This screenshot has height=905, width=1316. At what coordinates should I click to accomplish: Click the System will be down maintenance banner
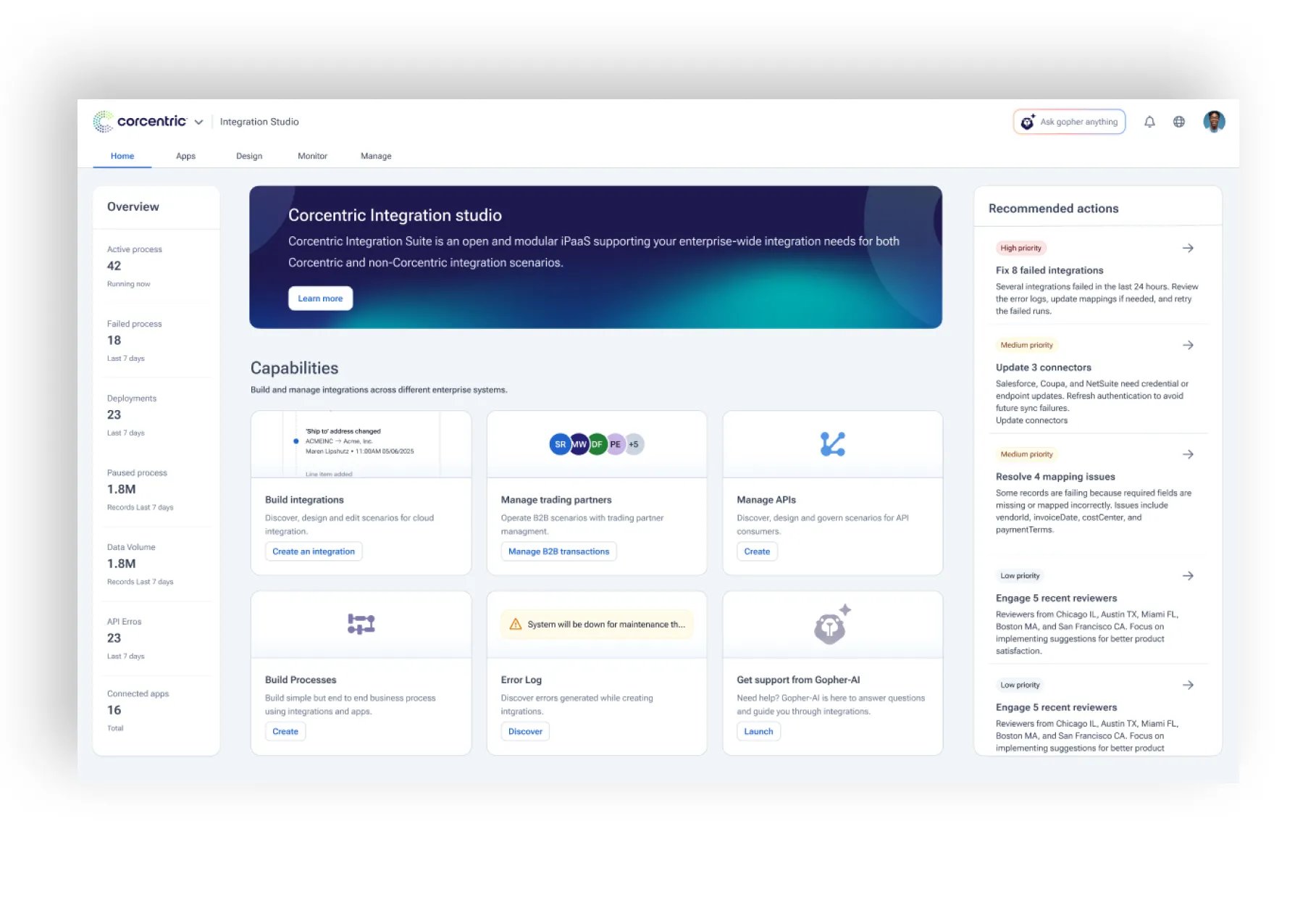[x=597, y=625]
